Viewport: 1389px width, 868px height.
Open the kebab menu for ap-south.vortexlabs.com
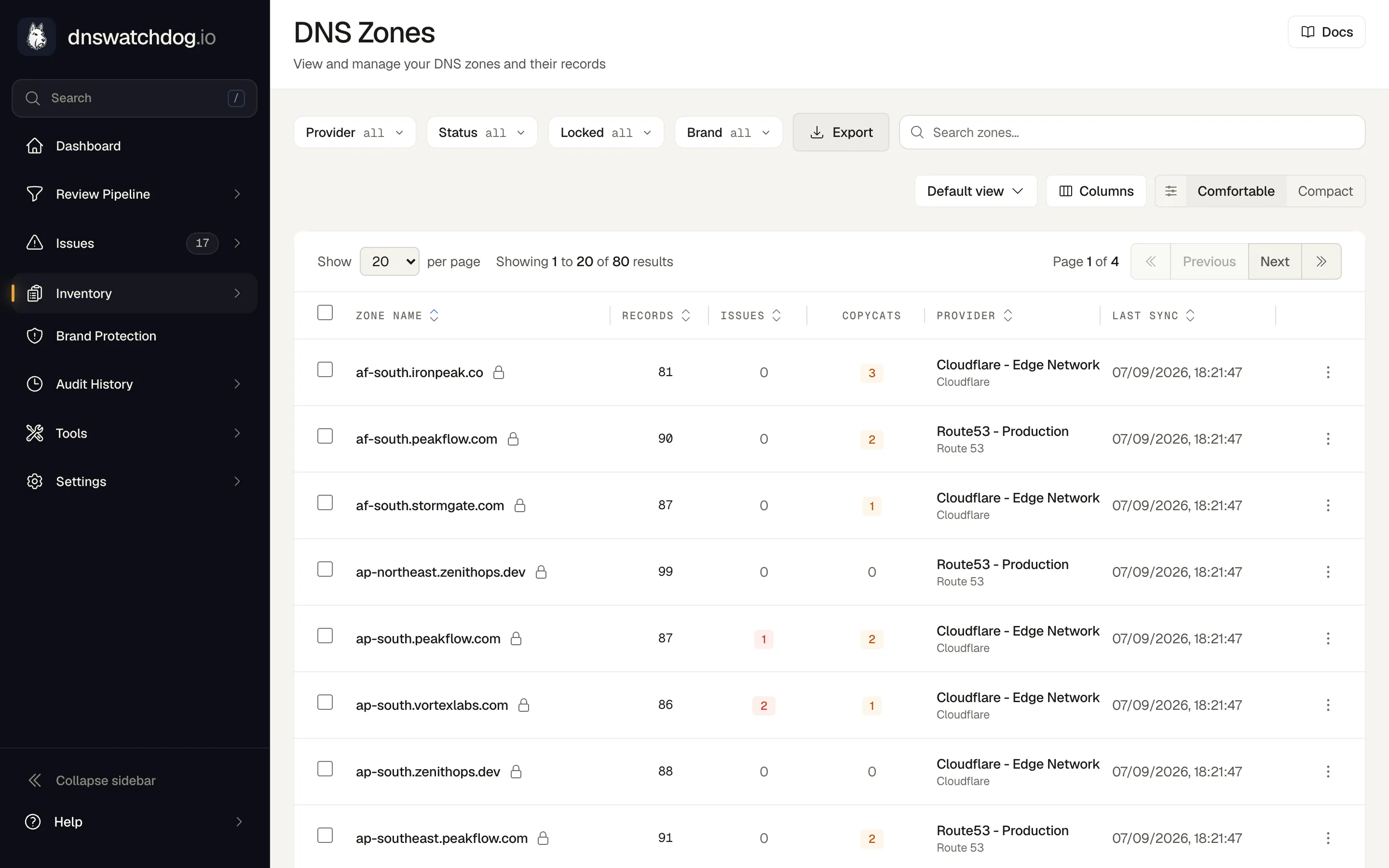1328,705
